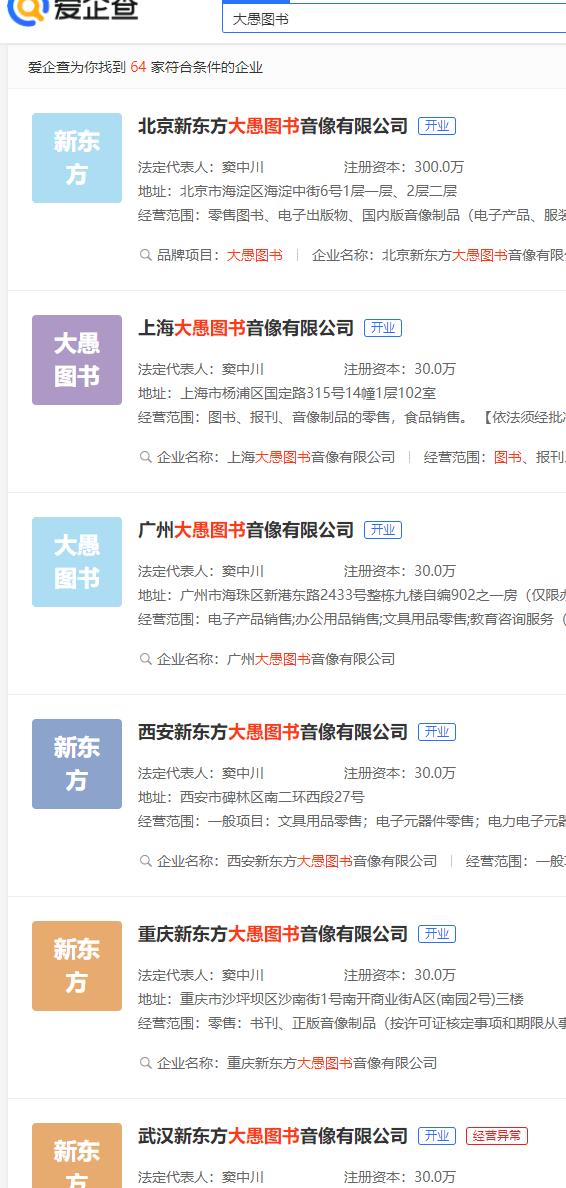The height and width of the screenshot is (1188, 566).
Task: Open 北京新东方大愚图书音像有限公司 company link
Action: (273, 126)
